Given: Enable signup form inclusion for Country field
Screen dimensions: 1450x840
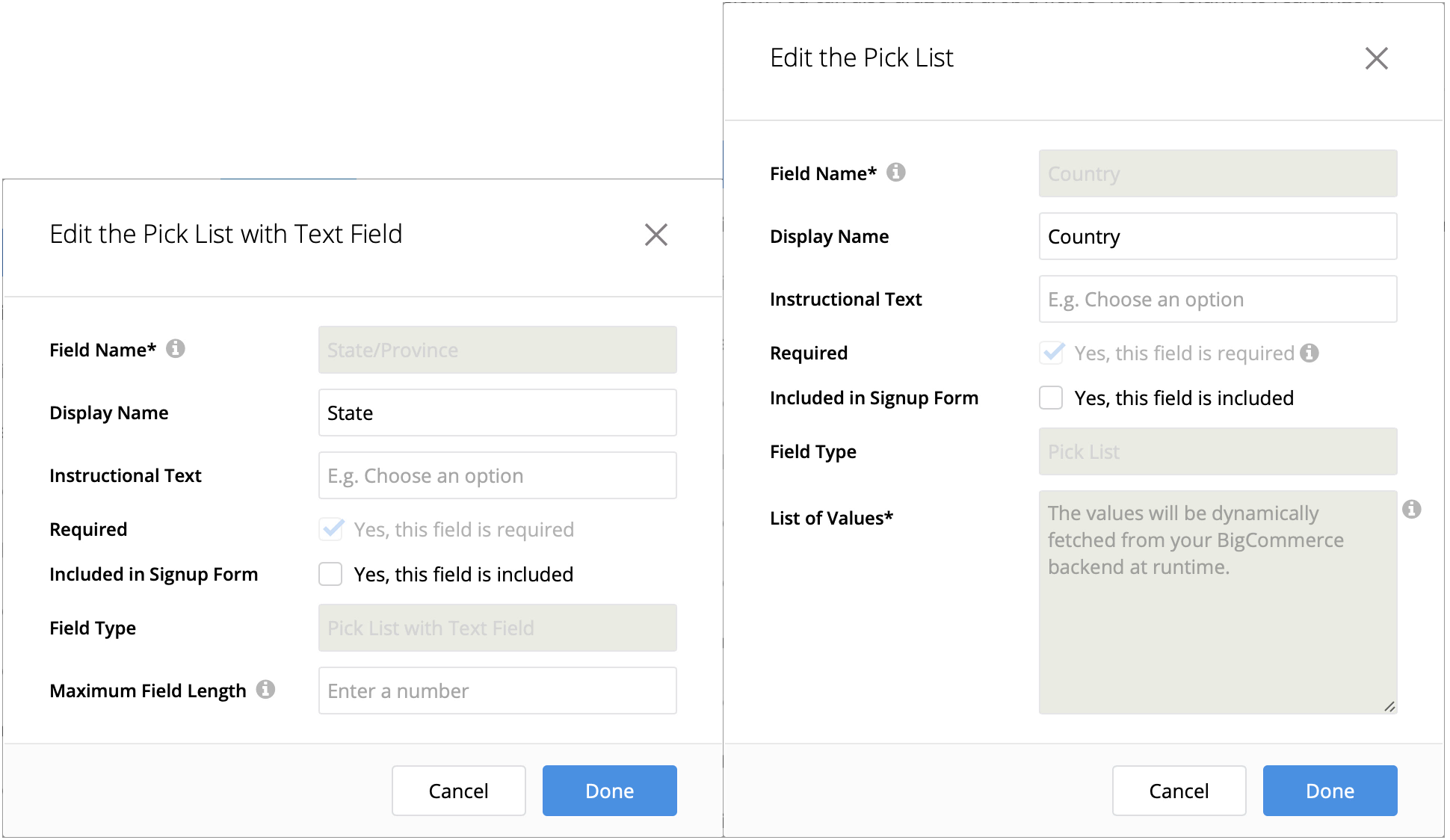Looking at the screenshot, I should (x=1052, y=398).
